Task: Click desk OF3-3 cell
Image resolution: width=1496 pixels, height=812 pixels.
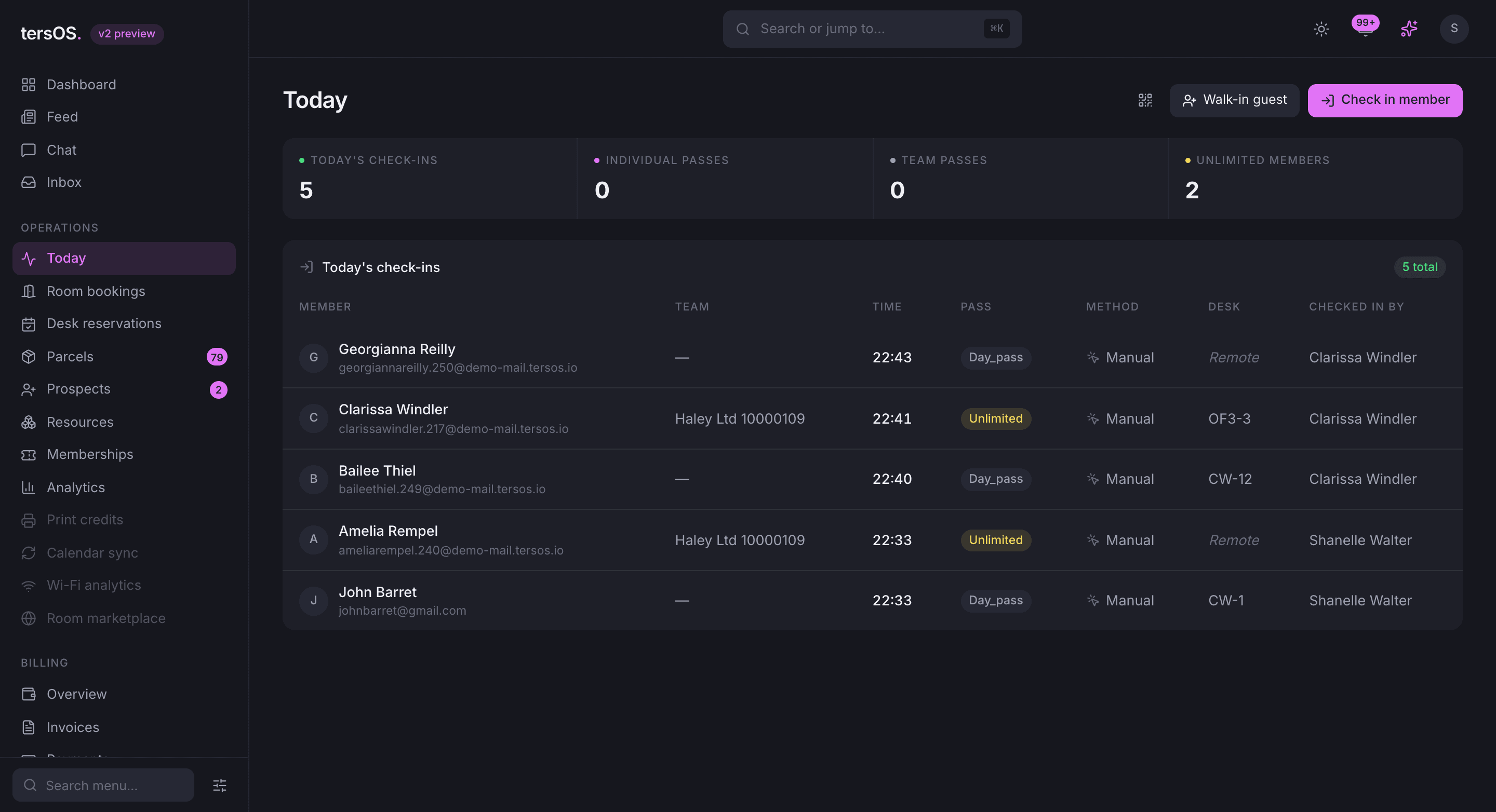Action: (1230, 418)
